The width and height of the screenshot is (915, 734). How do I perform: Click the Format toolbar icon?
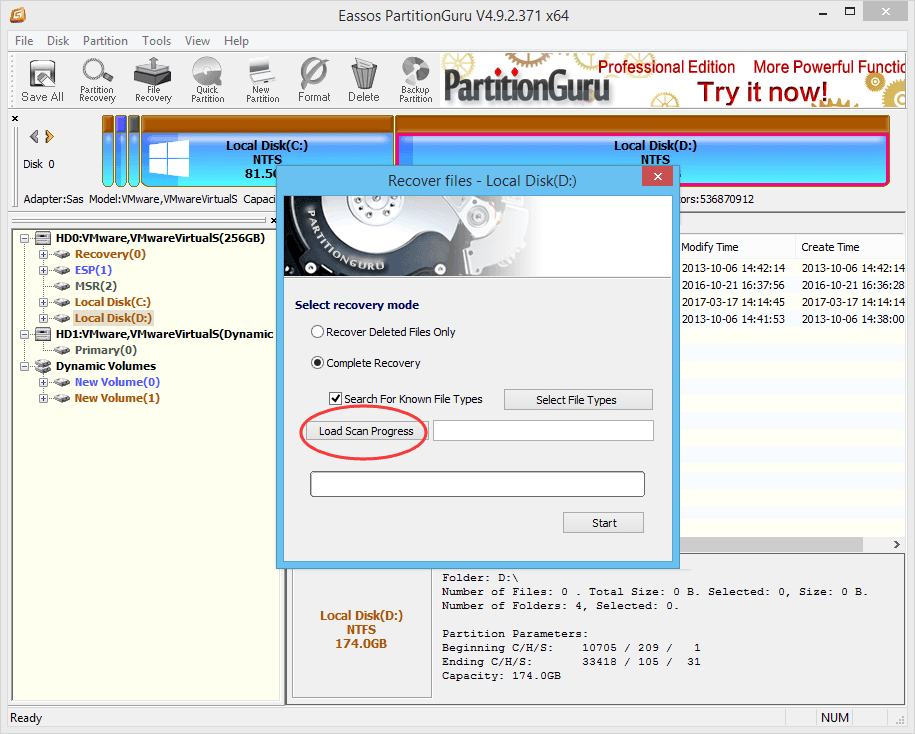pos(314,81)
